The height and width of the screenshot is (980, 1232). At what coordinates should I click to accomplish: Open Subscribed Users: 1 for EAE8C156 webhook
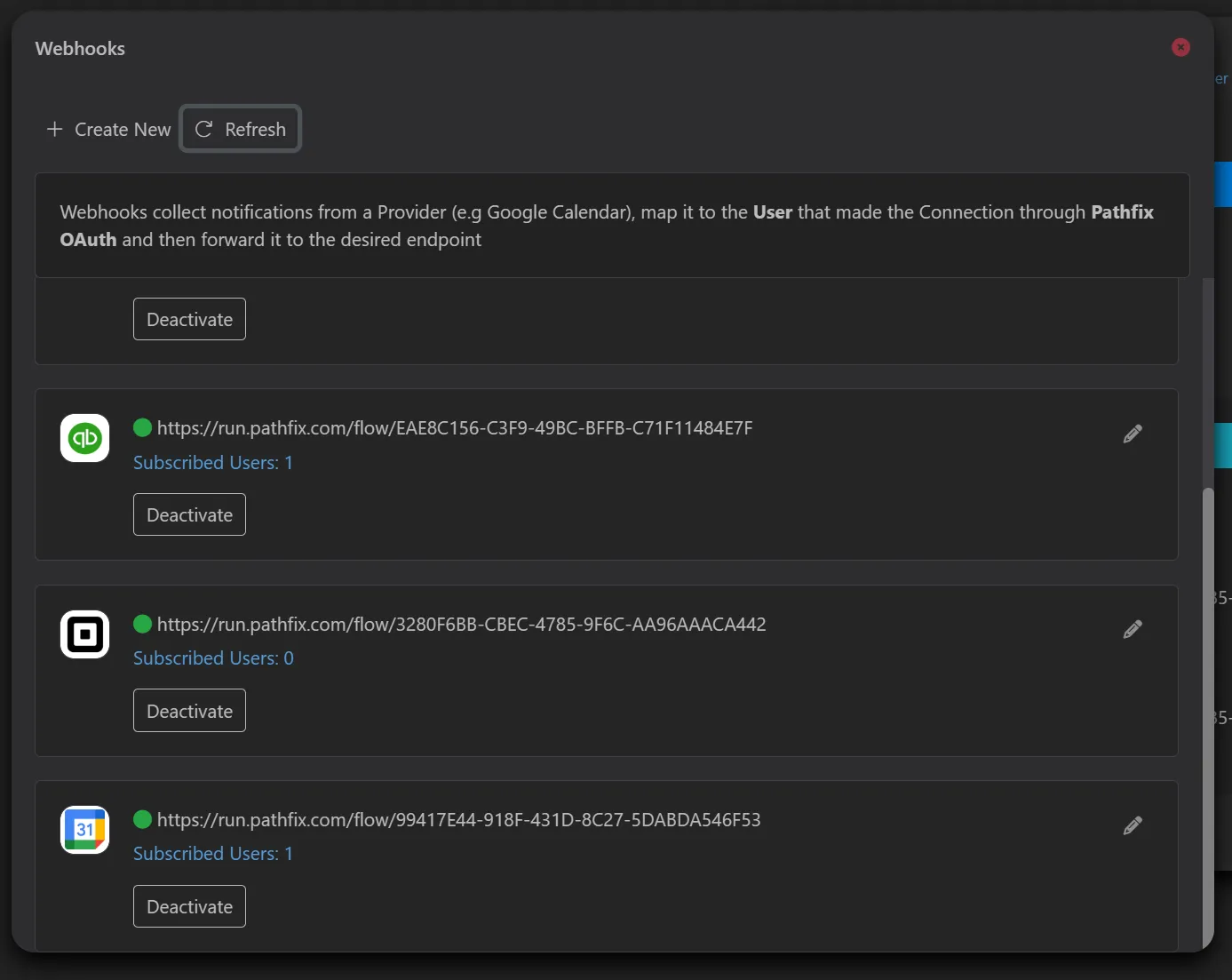pos(213,463)
